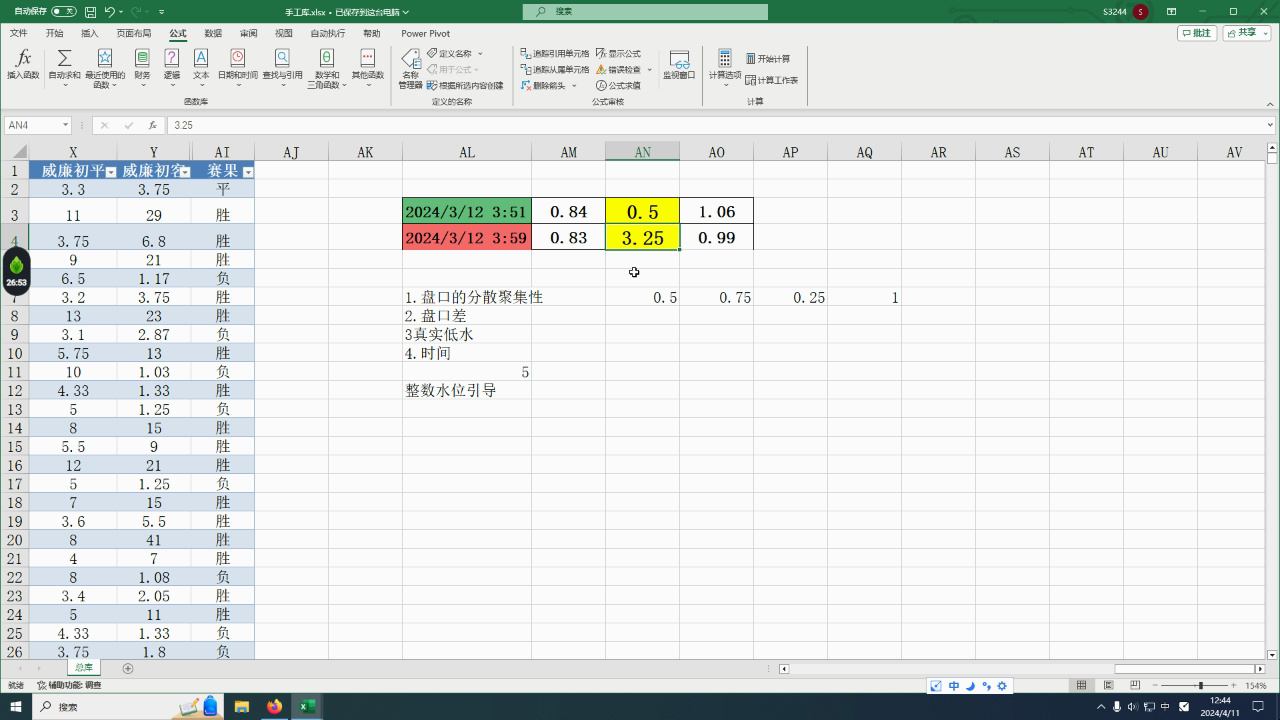Toggle IME punctuation mode button
1280x720 pixels.
[986, 685]
